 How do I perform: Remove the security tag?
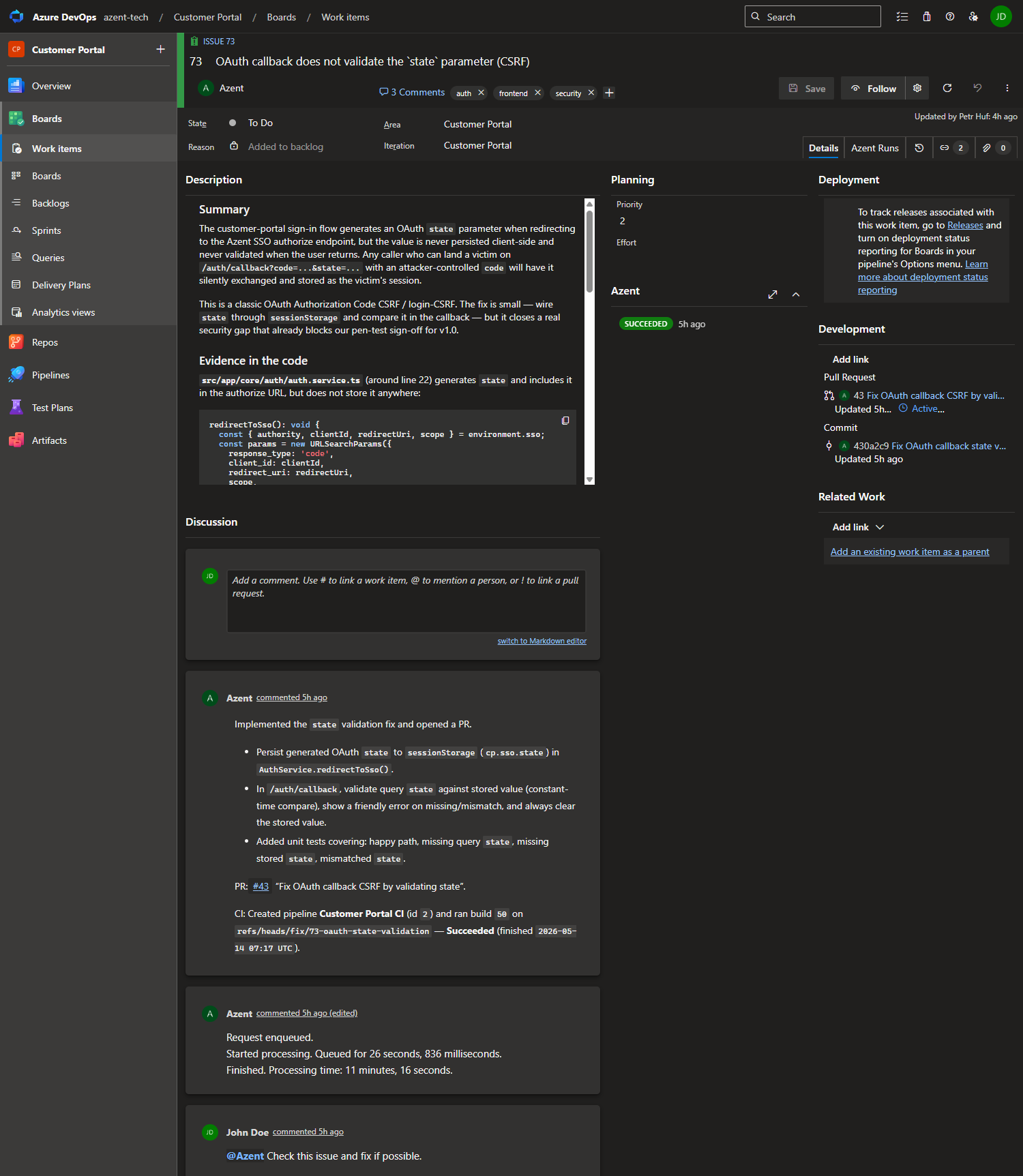point(591,93)
